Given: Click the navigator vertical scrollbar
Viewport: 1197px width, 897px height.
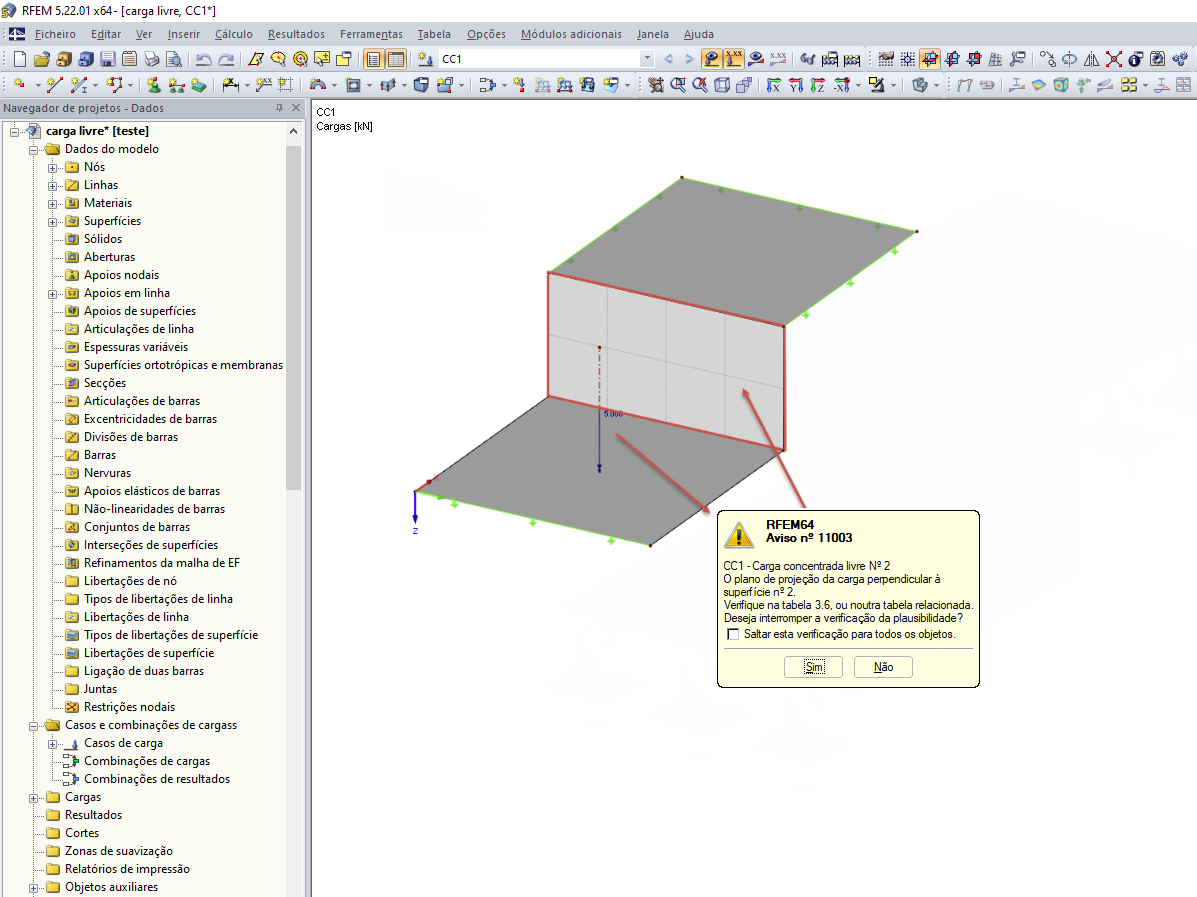Looking at the screenshot, I should [293, 317].
